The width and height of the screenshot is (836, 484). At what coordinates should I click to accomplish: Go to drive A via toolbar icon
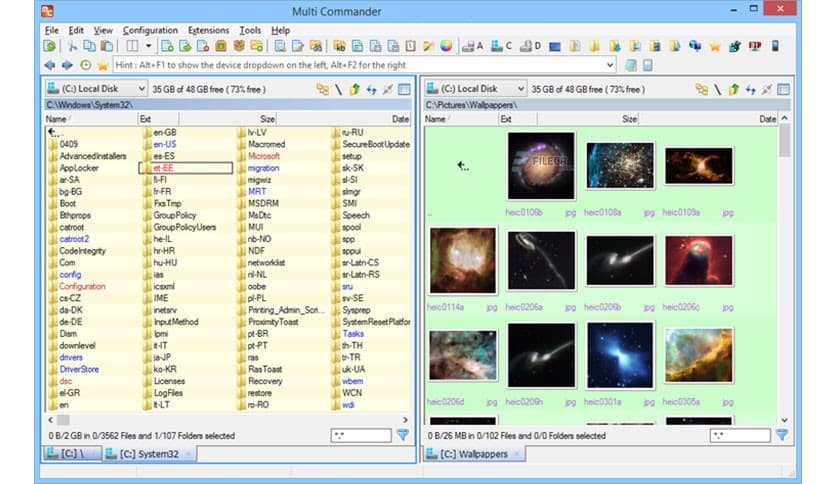pos(472,46)
